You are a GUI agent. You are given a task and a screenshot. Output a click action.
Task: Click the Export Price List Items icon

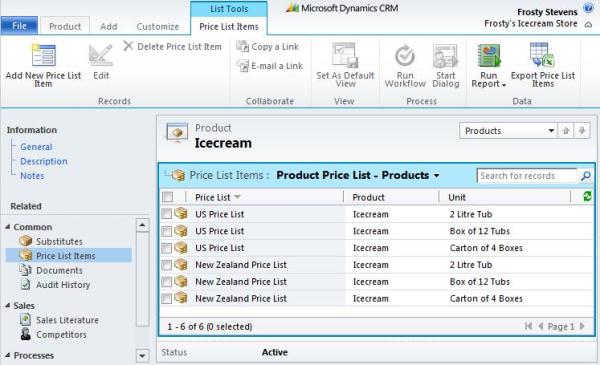tap(543, 55)
